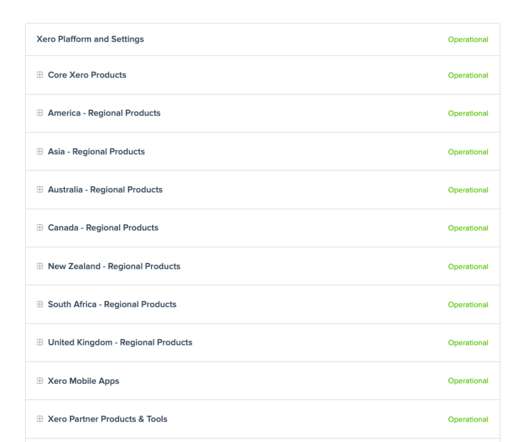Click the plus icon beside Canada - Regional Products
This screenshot has height=442, width=530.
pos(40,228)
